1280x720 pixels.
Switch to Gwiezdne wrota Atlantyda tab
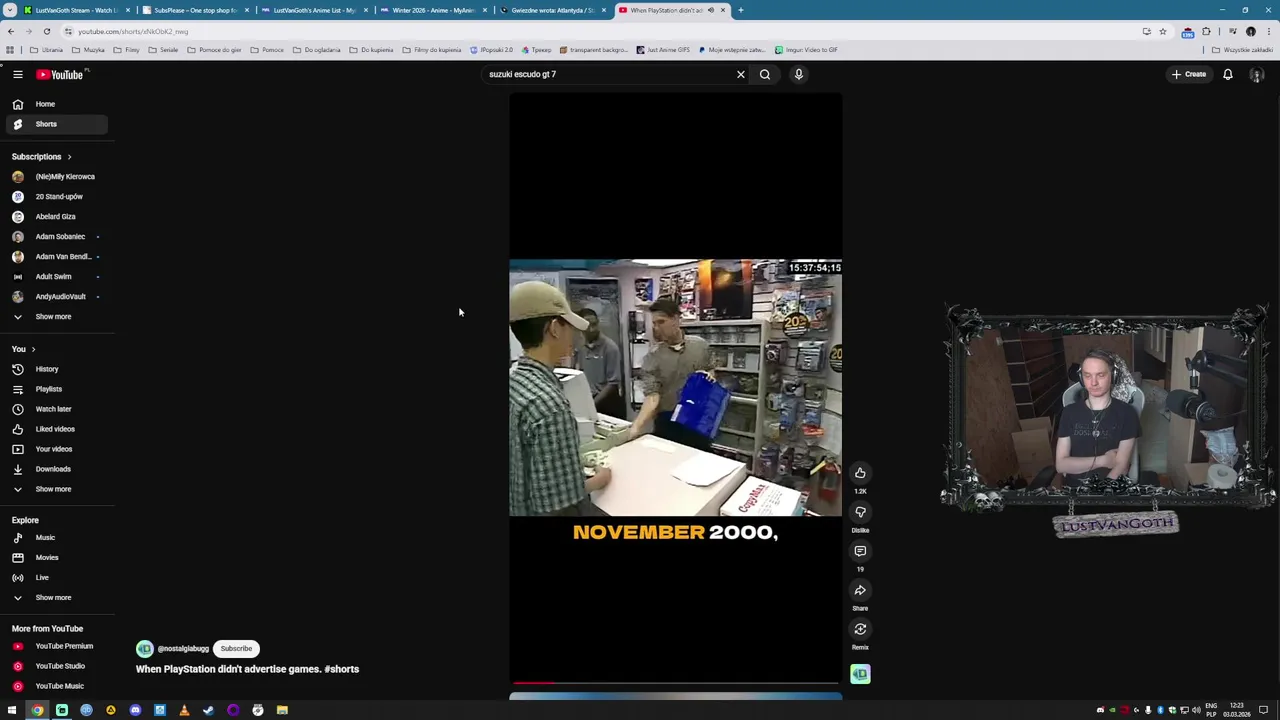click(x=552, y=10)
